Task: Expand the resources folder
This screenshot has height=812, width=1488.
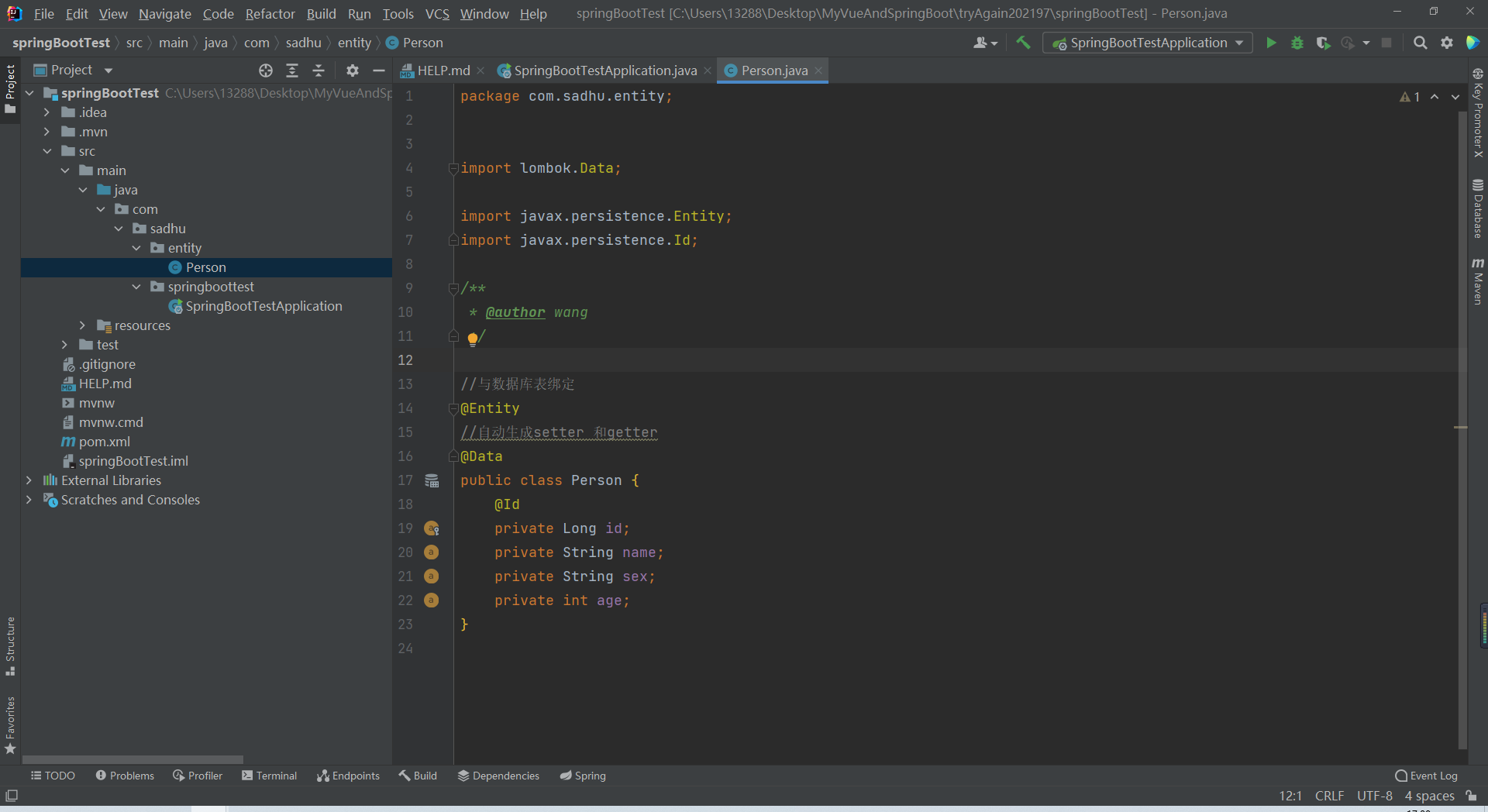Action: tap(83, 325)
